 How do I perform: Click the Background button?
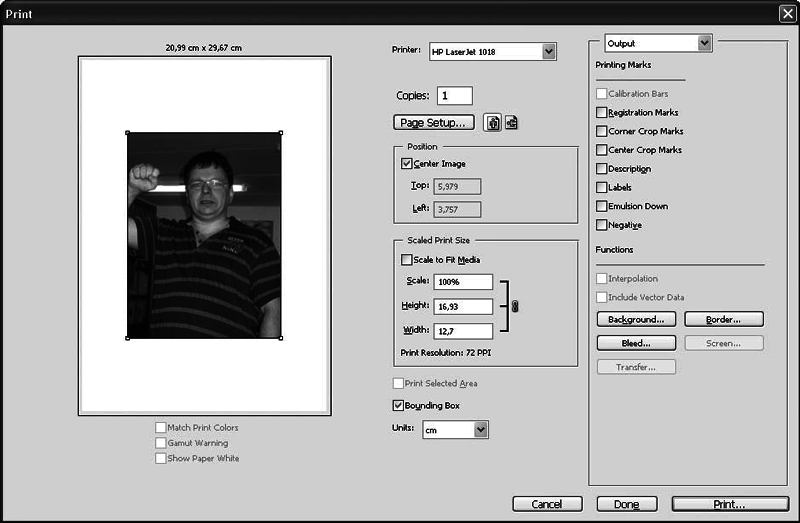(x=636, y=319)
